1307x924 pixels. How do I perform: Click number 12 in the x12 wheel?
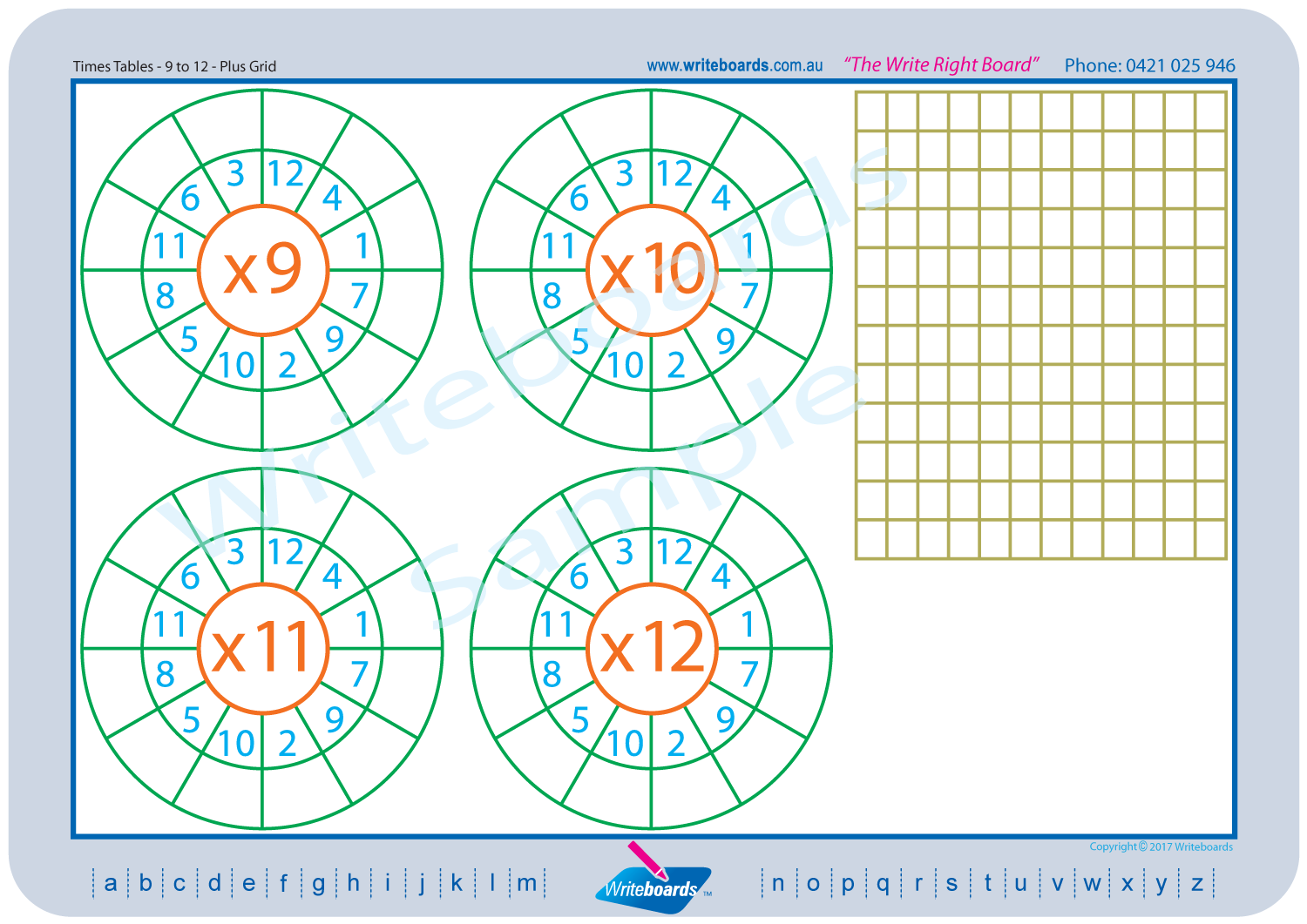[x=674, y=552]
